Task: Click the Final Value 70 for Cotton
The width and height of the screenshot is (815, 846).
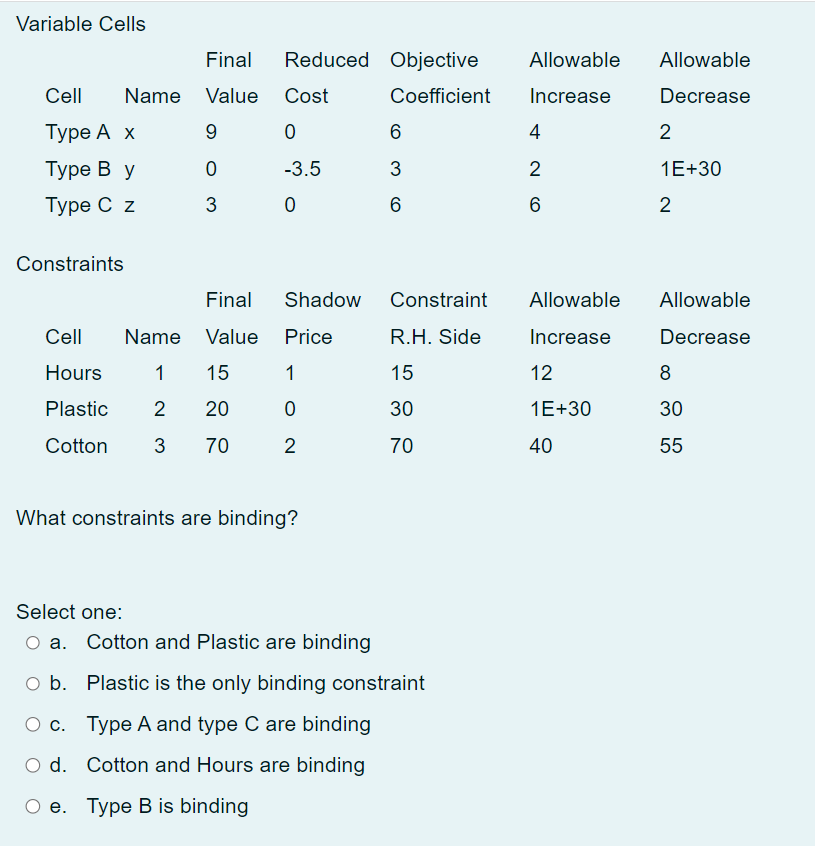Action: 217,446
